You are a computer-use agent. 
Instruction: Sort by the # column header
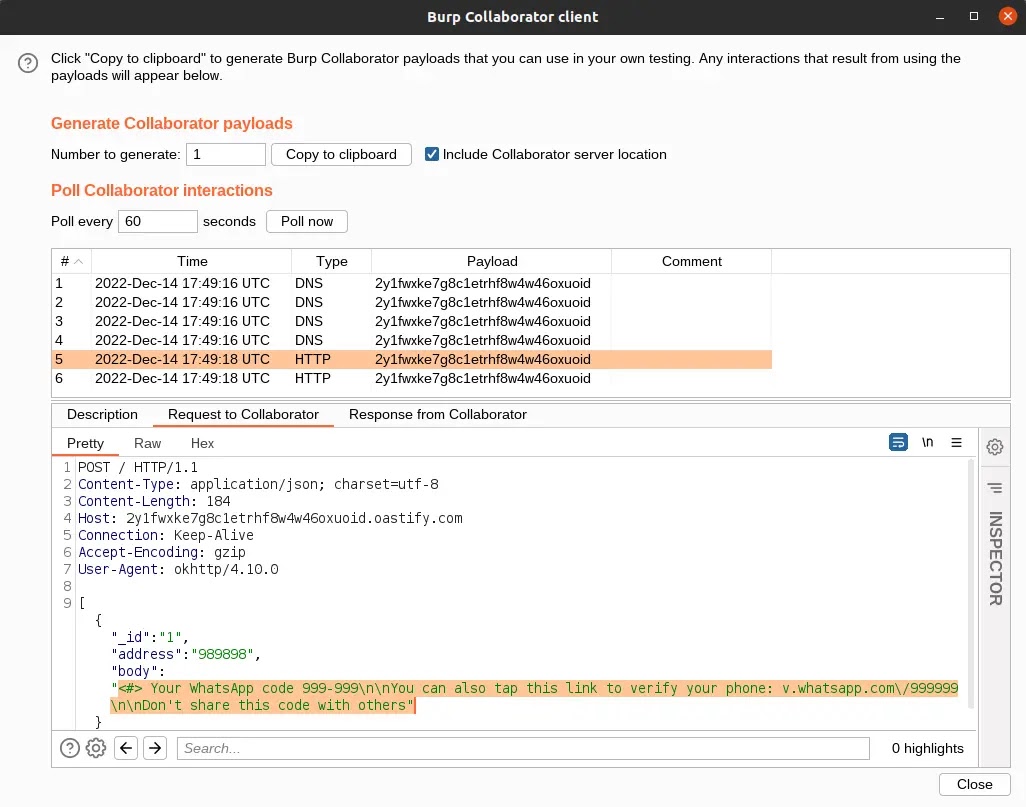71,261
